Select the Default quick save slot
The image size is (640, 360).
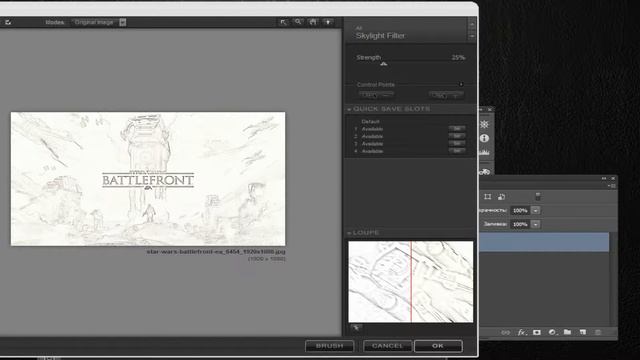tap(370, 122)
